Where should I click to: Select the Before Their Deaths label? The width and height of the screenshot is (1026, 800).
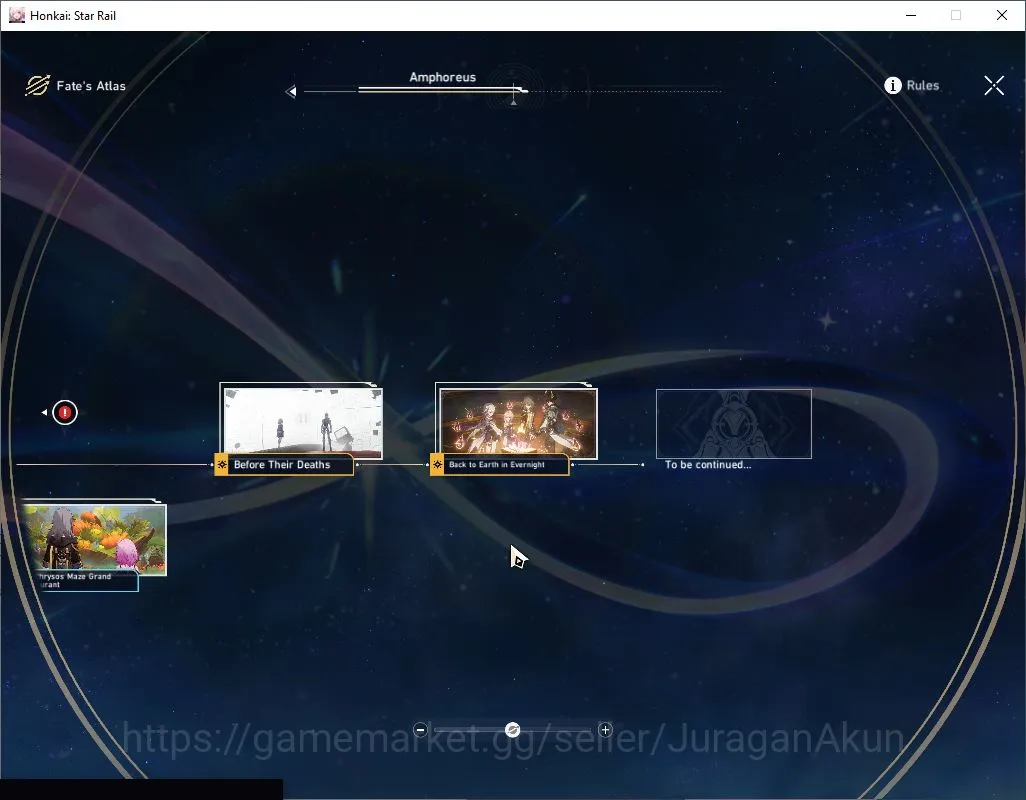282,465
